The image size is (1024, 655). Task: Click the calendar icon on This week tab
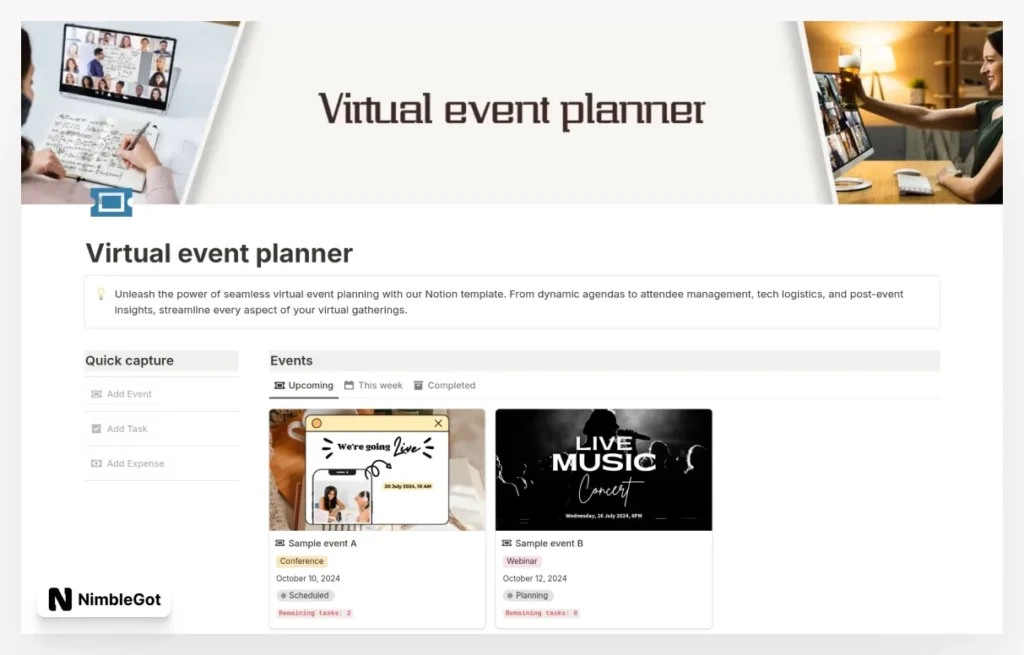[349, 385]
